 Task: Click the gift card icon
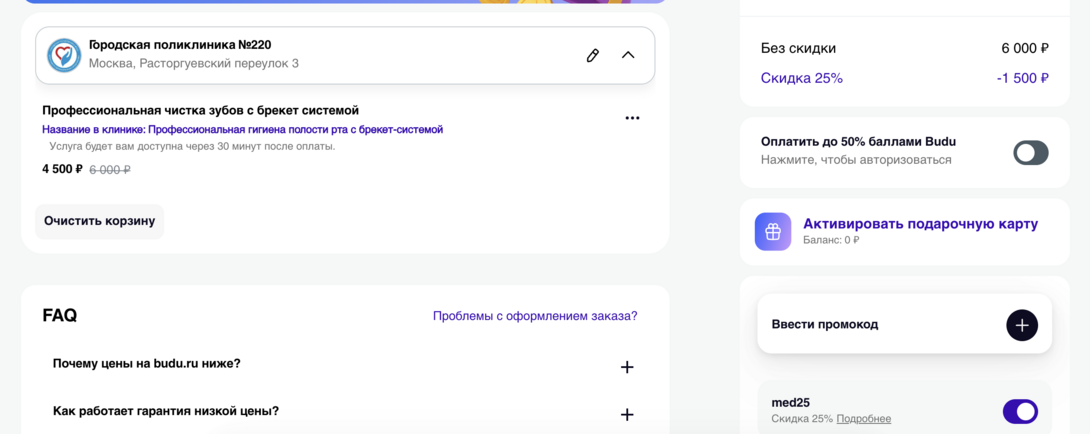click(x=773, y=231)
